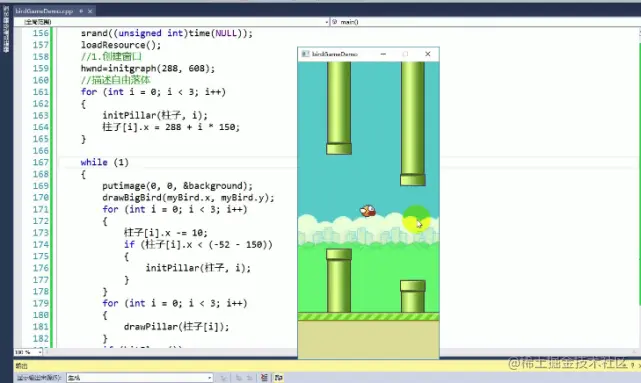641x383 pixels.
Task: Close the birdGameDemo game window
Action: (x=428, y=54)
